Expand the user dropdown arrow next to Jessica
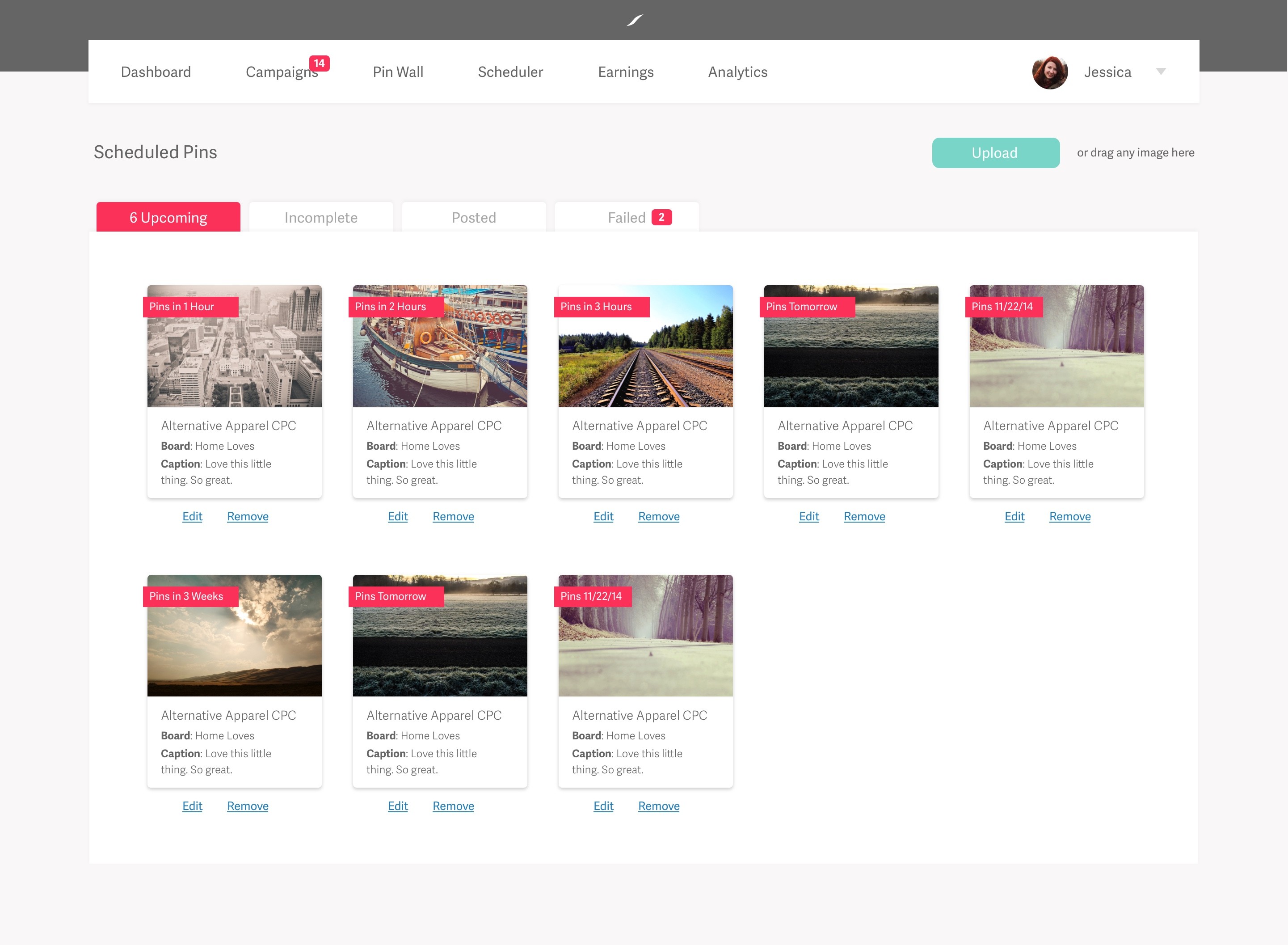1288x945 pixels. click(1161, 72)
